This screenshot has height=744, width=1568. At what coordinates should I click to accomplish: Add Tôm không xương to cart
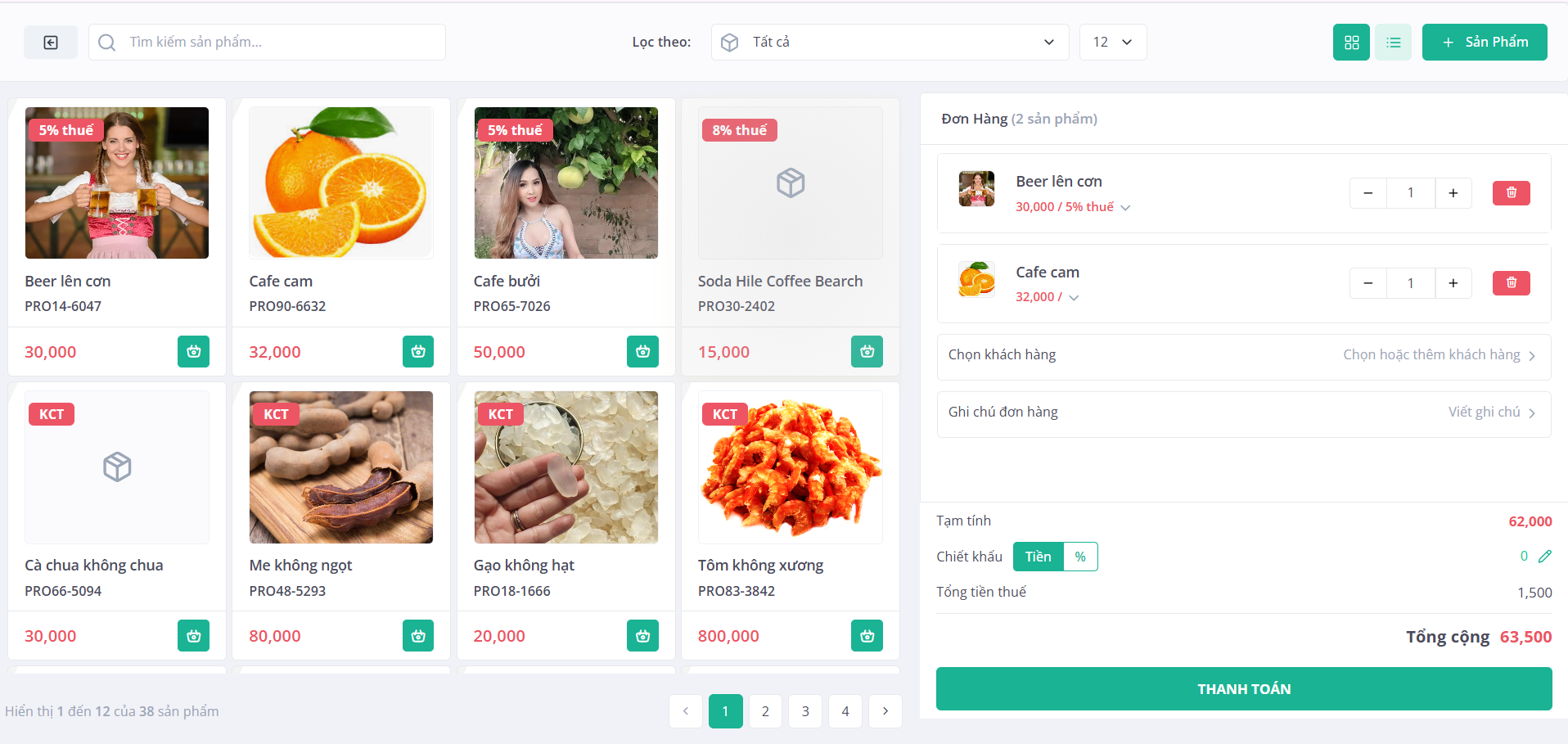867,636
